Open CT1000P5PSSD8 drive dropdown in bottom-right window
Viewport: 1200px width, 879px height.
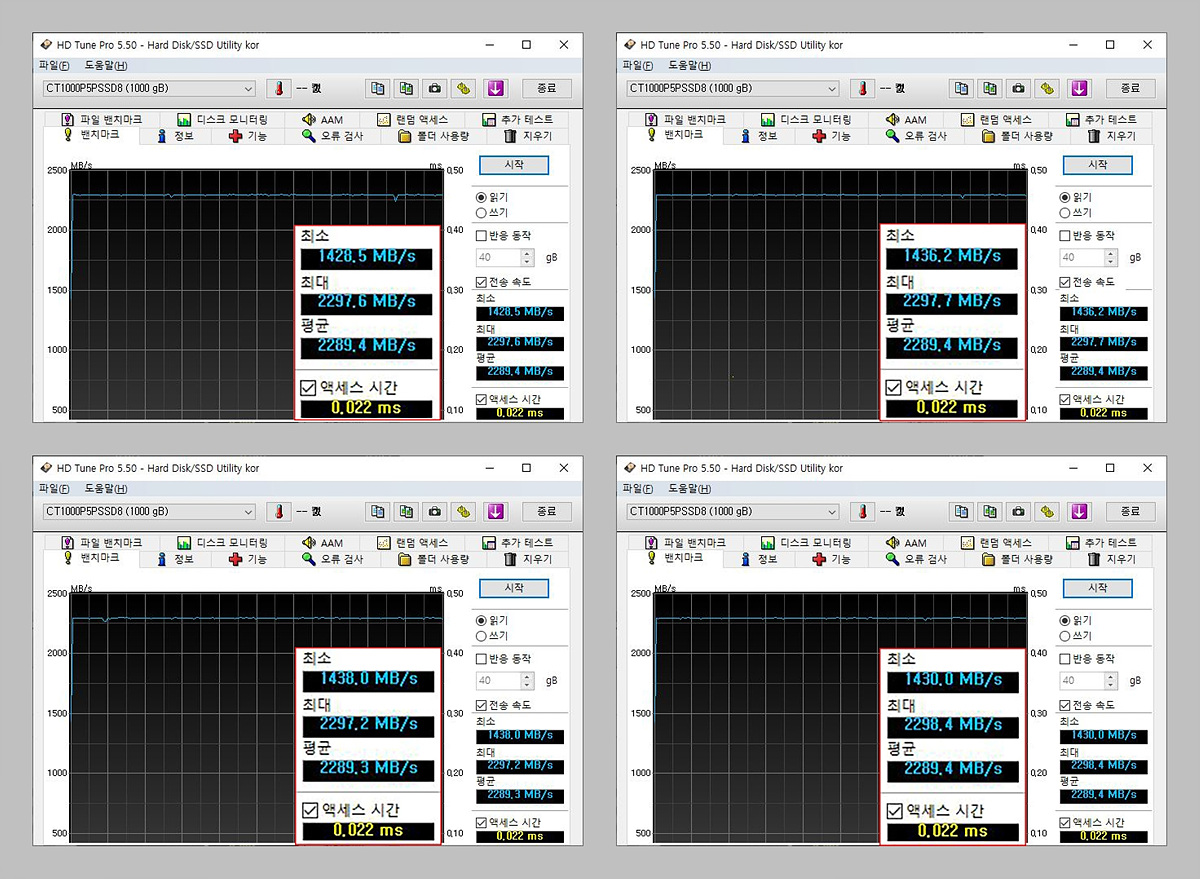pyautogui.click(x=733, y=511)
